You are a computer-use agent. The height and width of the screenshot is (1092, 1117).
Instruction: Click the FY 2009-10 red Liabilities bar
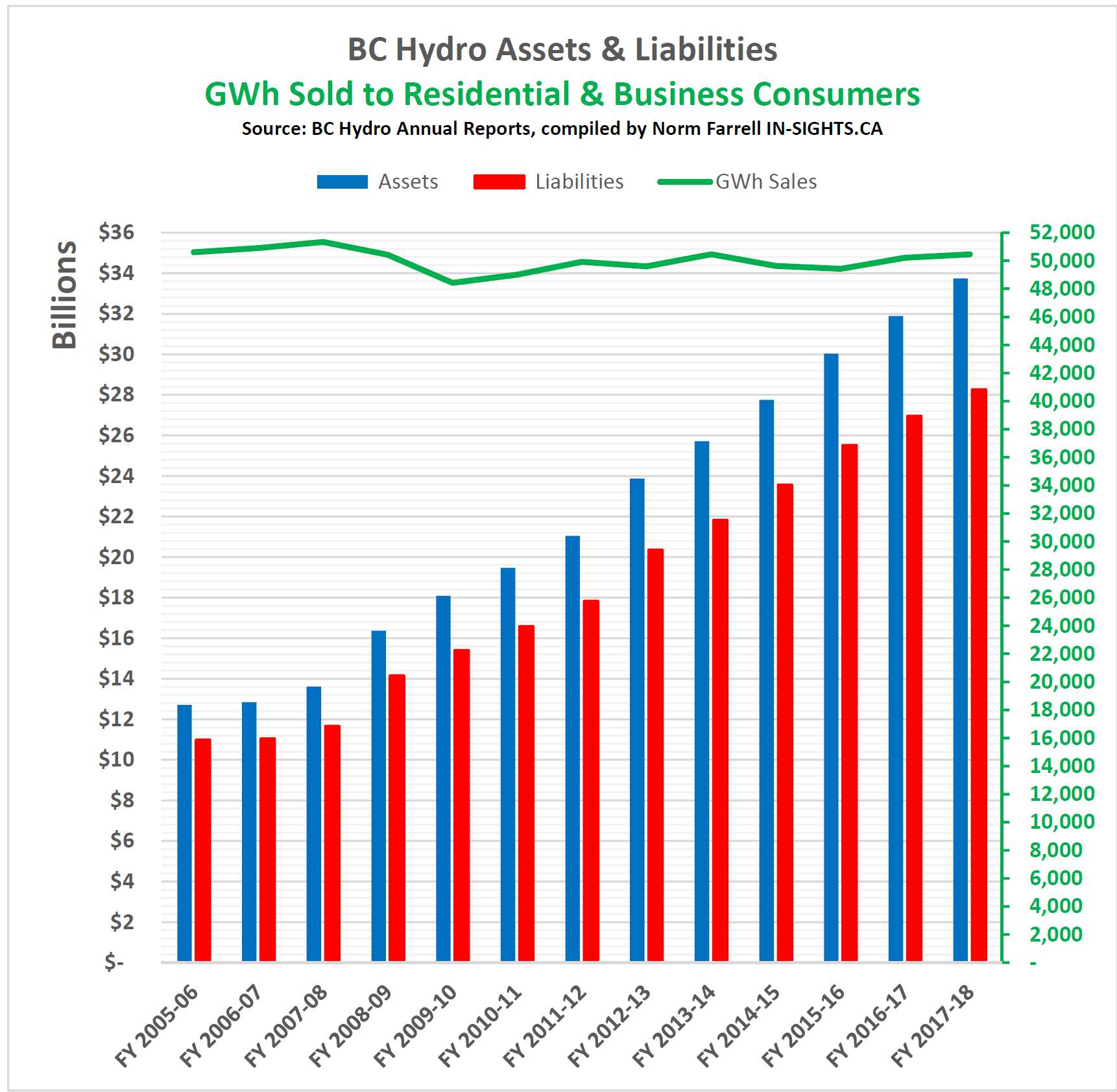coord(461,805)
